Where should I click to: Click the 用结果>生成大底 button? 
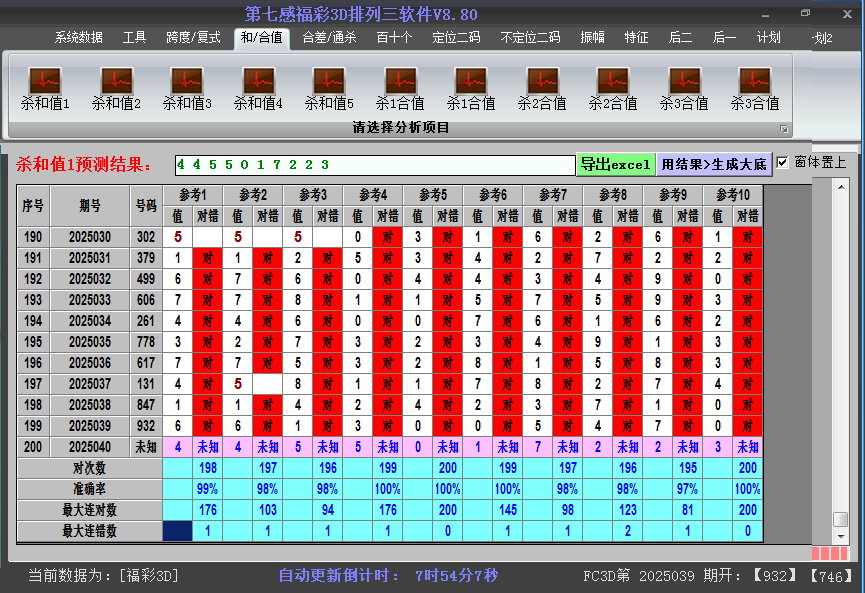(x=714, y=164)
